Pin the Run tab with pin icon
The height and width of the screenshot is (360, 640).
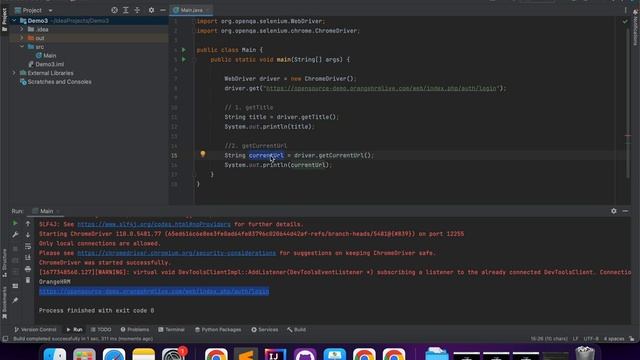(x=15, y=300)
